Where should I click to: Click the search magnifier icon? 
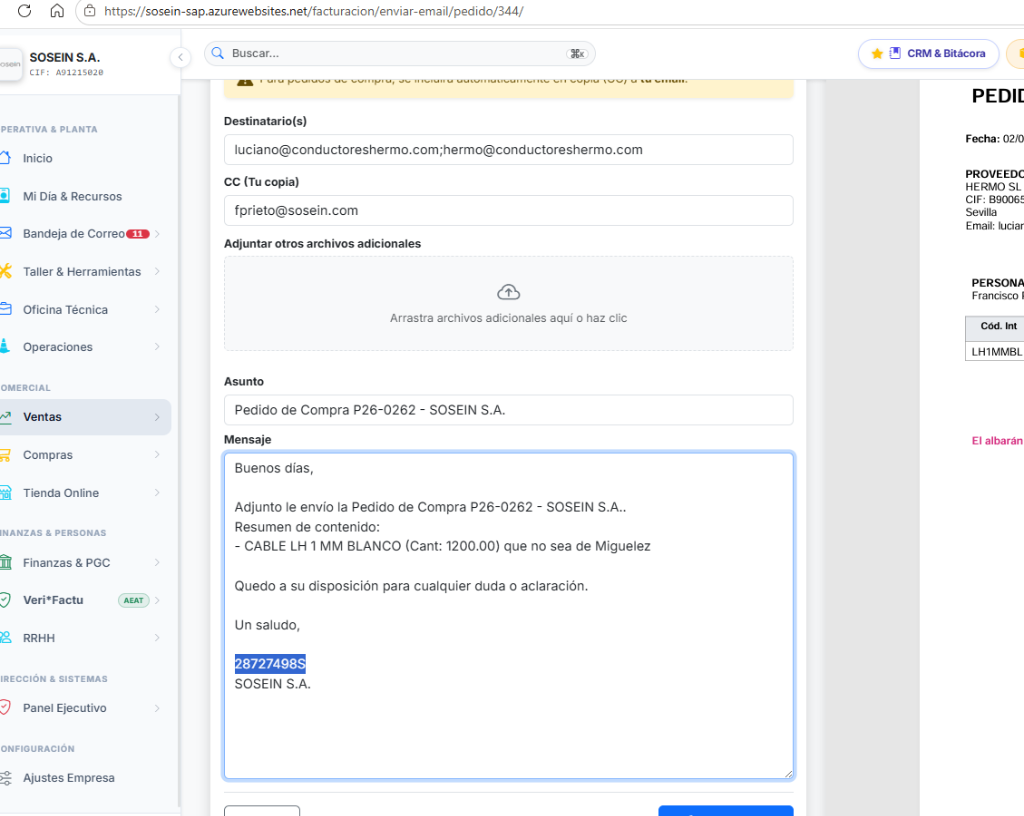pyautogui.click(x=218, y=54)
